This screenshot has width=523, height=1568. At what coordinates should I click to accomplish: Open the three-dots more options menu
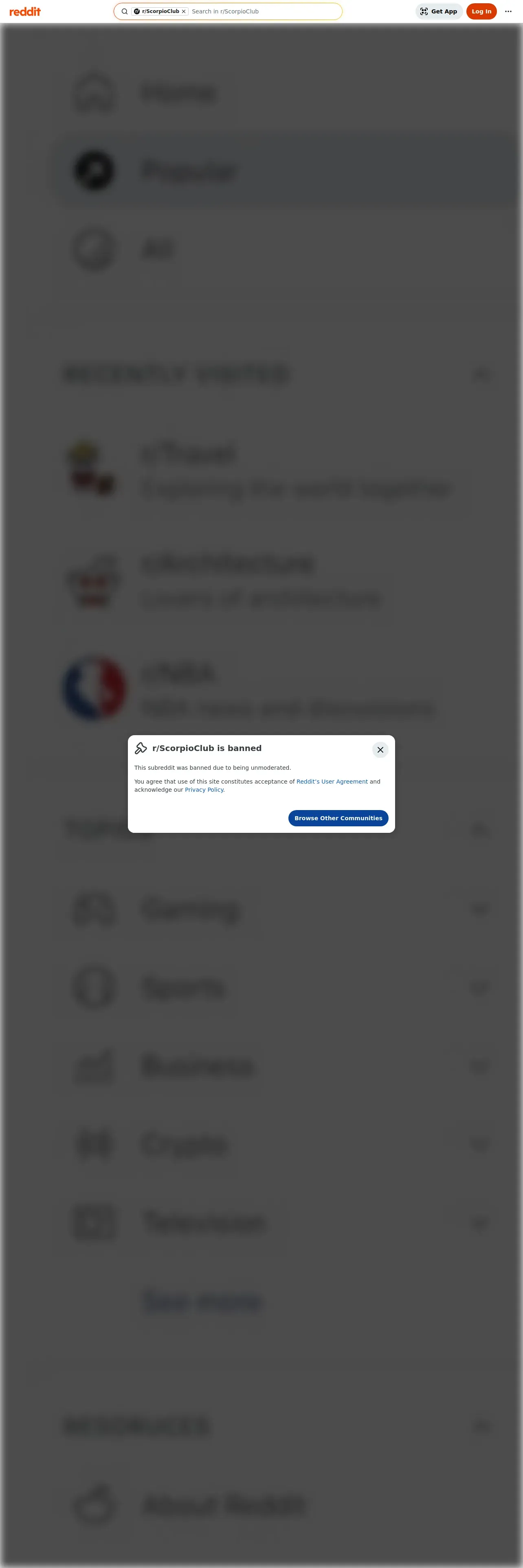508,11
